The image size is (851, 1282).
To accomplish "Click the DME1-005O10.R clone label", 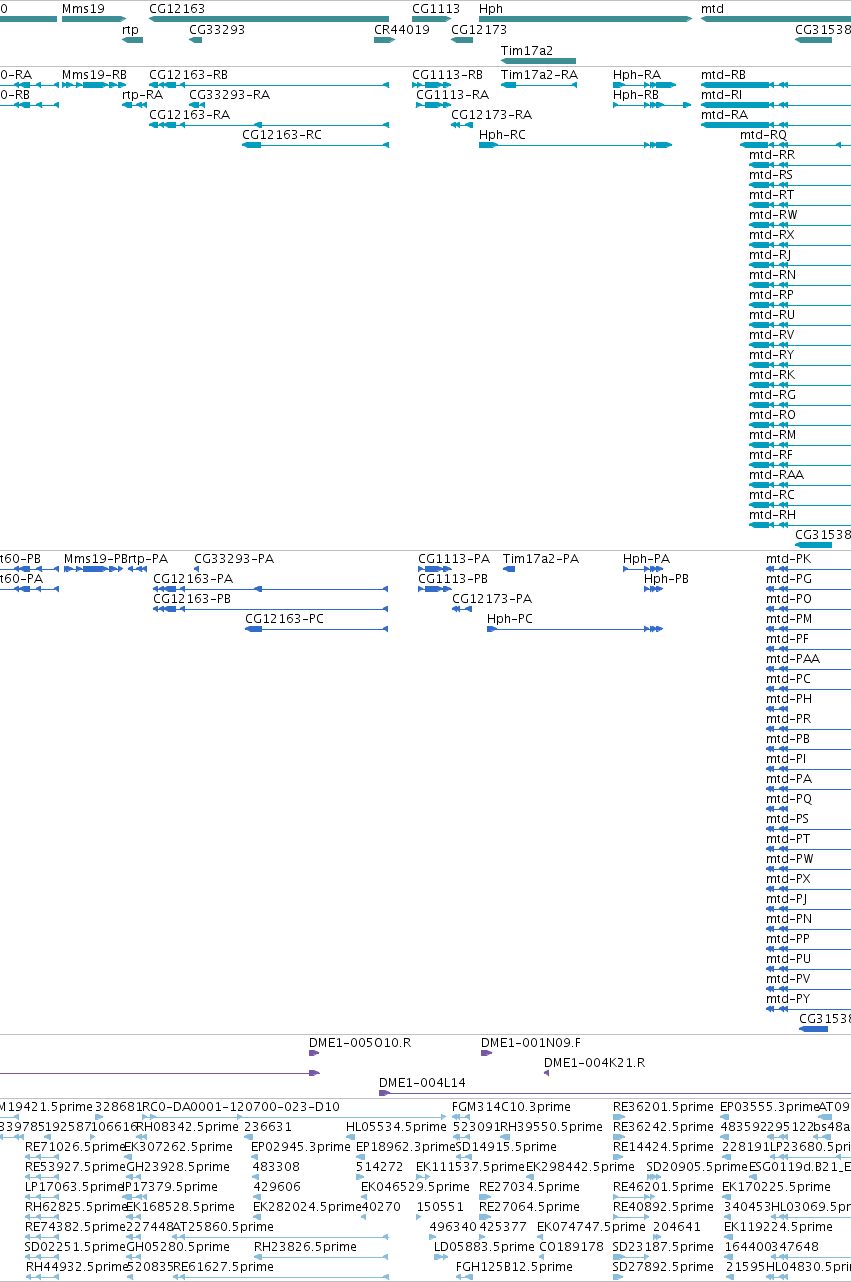I will coord(360,1043).
